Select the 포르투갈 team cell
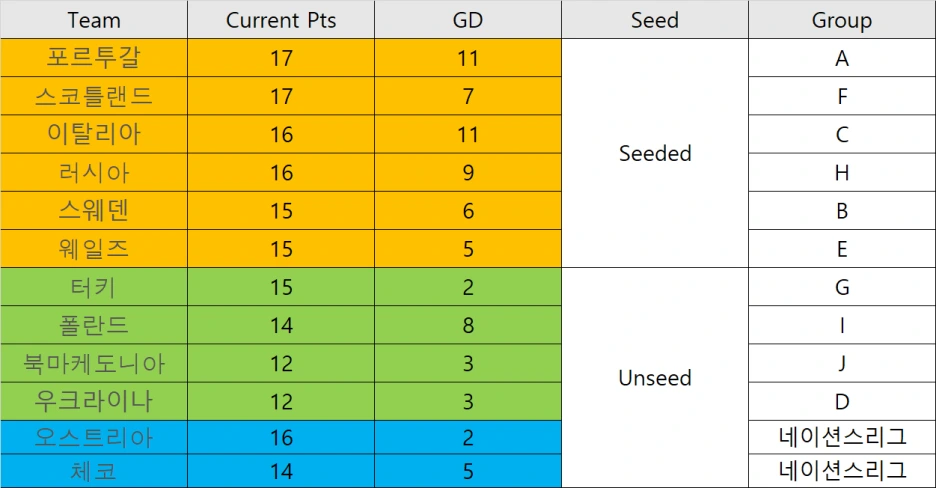This screenshot has height=488, width=936. pos(94,58)
